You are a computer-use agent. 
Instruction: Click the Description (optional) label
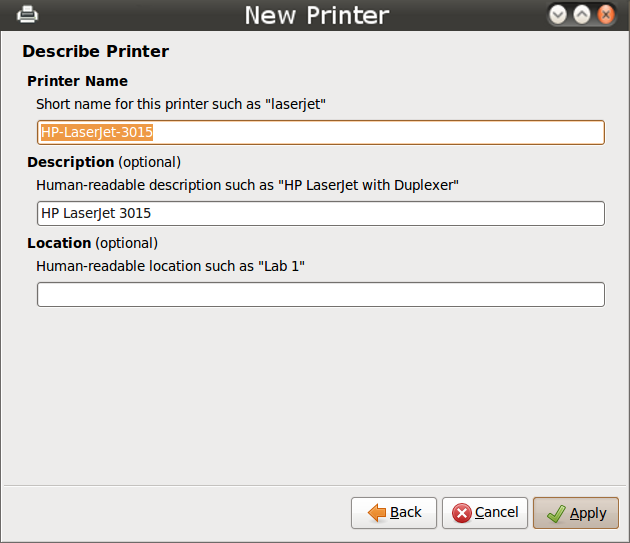pyautogui.click(x=104, y=162)
